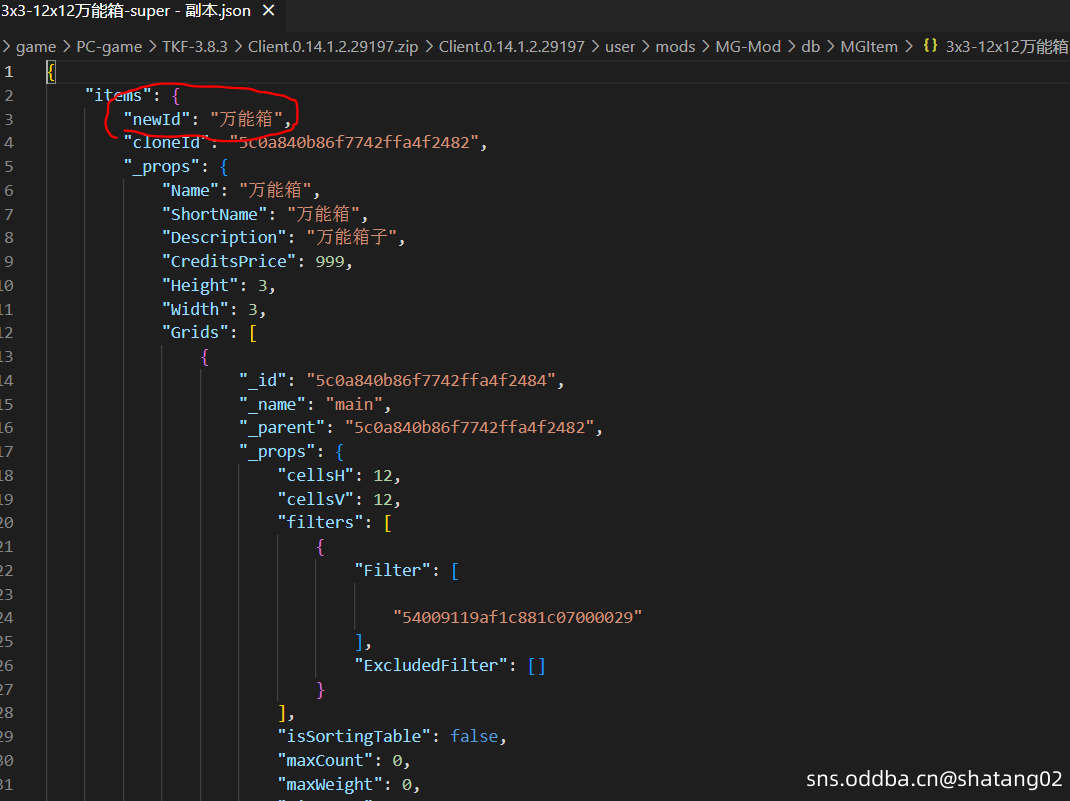Expand the PC-game breadcrumb segment
Image resolution: width=1070 pixels, height=801 pixels.
[x=110, y=46]
